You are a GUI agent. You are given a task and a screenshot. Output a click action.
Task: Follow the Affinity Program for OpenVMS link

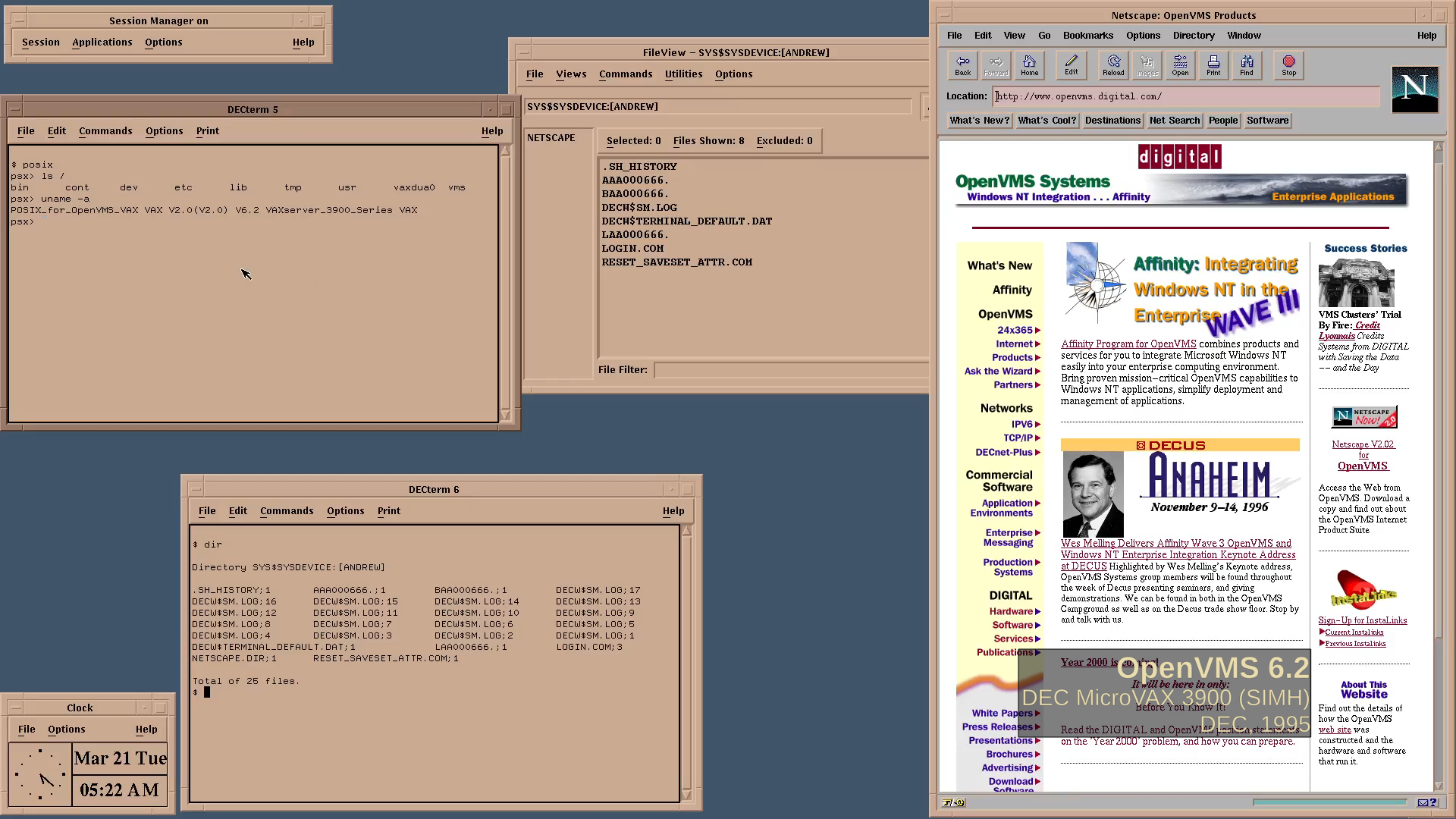[x=1128, y=344]
